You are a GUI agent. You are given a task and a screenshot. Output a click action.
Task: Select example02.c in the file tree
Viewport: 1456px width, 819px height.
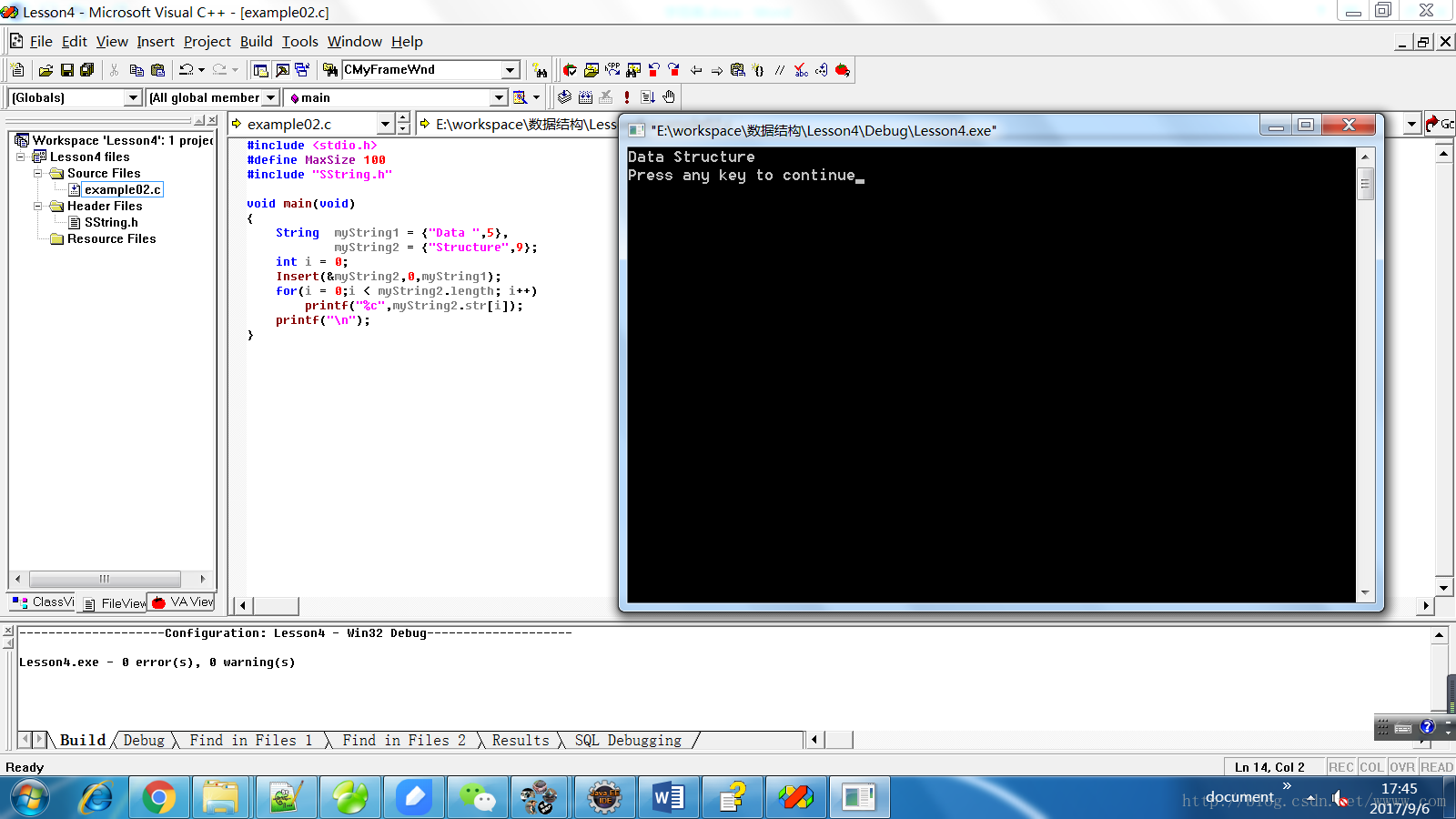[123, 189]
